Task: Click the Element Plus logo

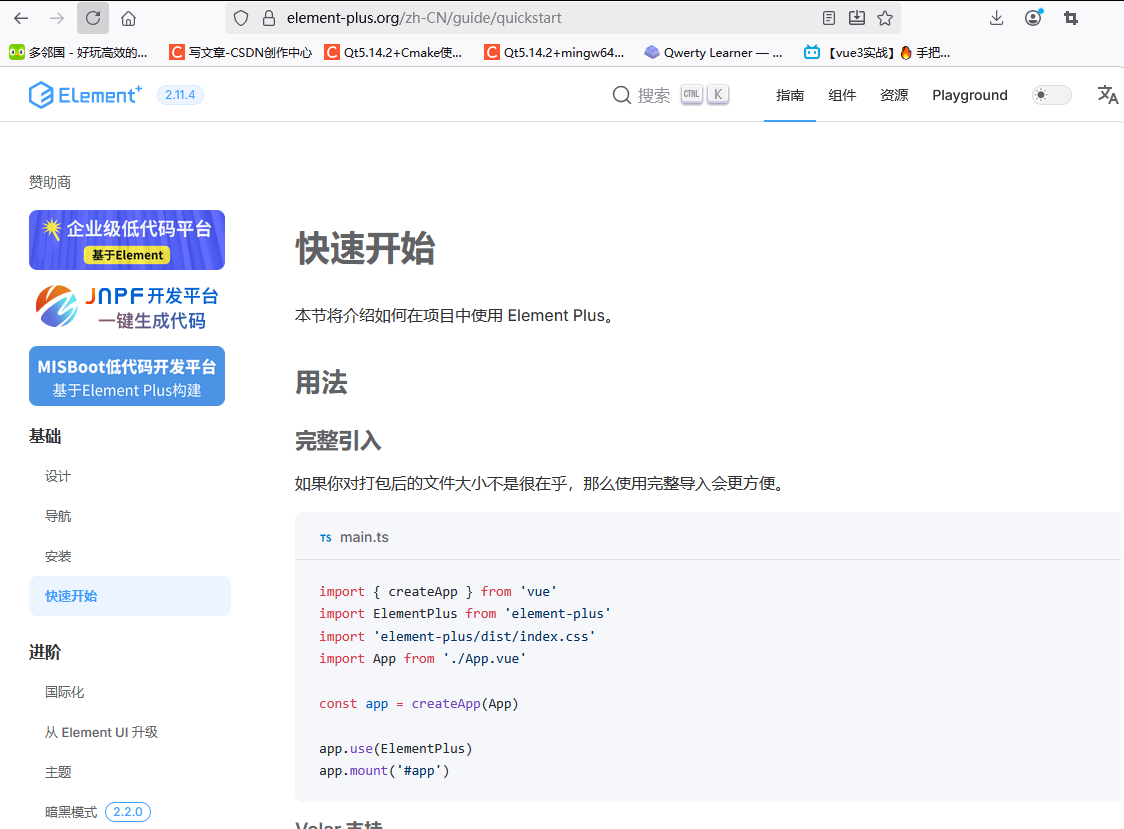Action: (85, 95)
